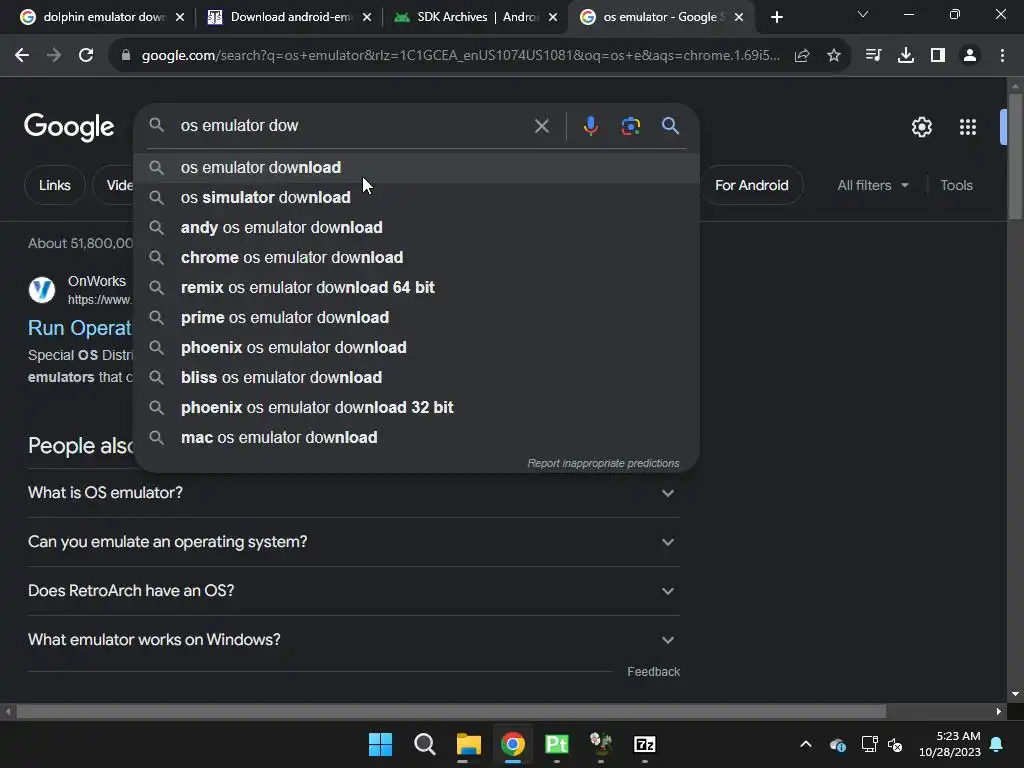Open a new browser tab
The height and width of the screenshot is (768, 1024).
pos(776,18)
